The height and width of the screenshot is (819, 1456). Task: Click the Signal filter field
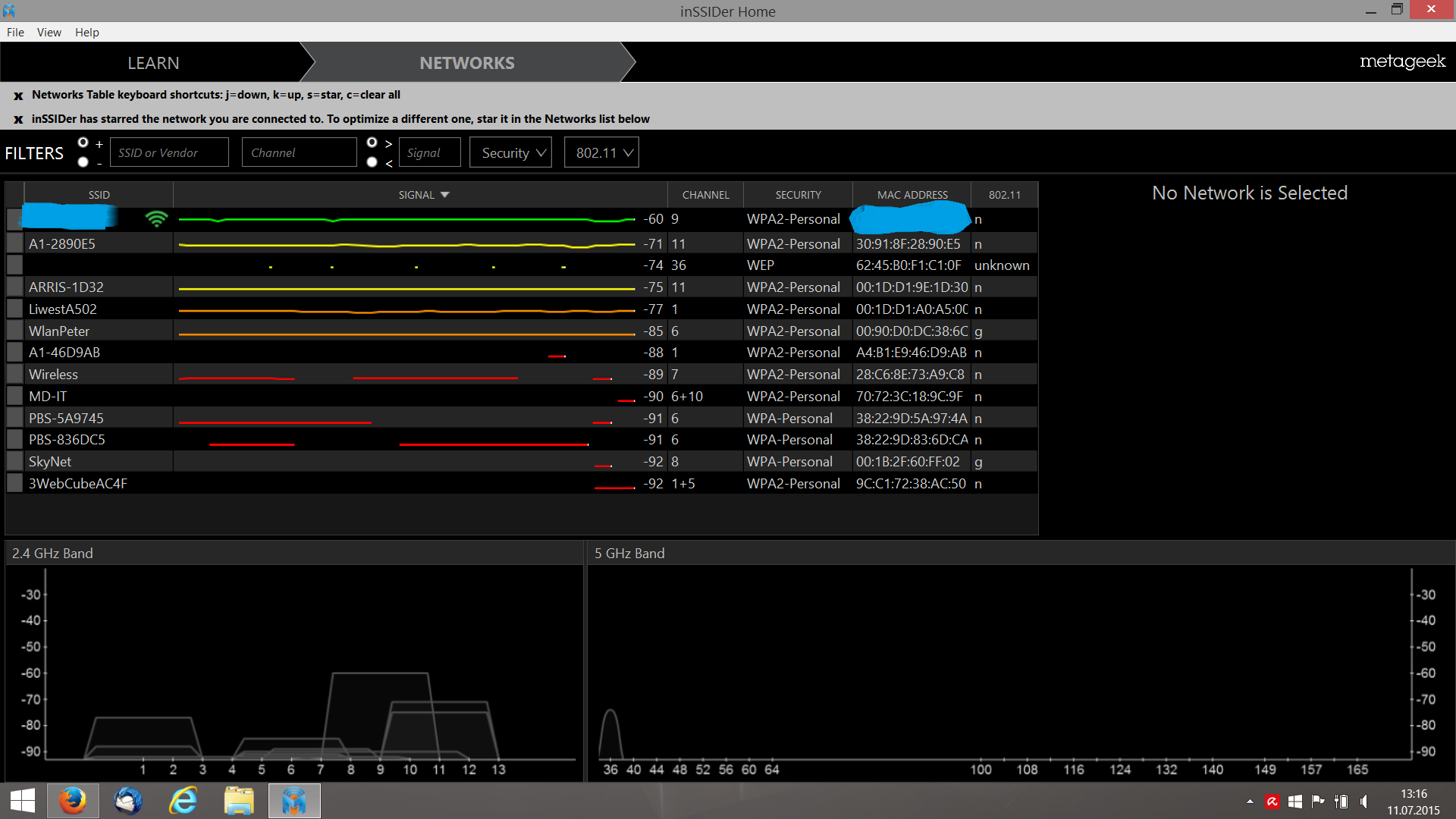[429, 152]
